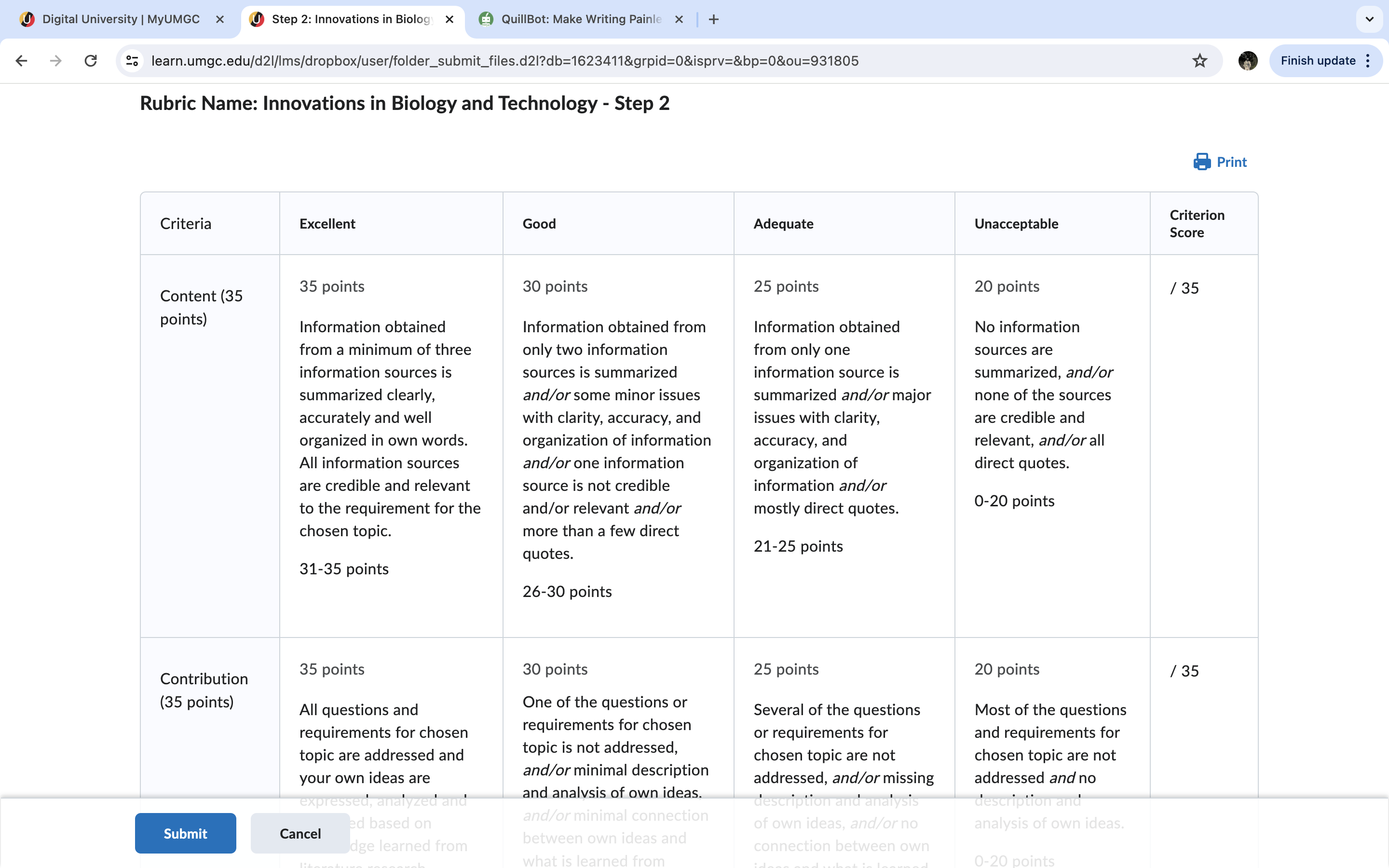Submit the assignment
1389x868 pixels.
[x=185, y=833]
